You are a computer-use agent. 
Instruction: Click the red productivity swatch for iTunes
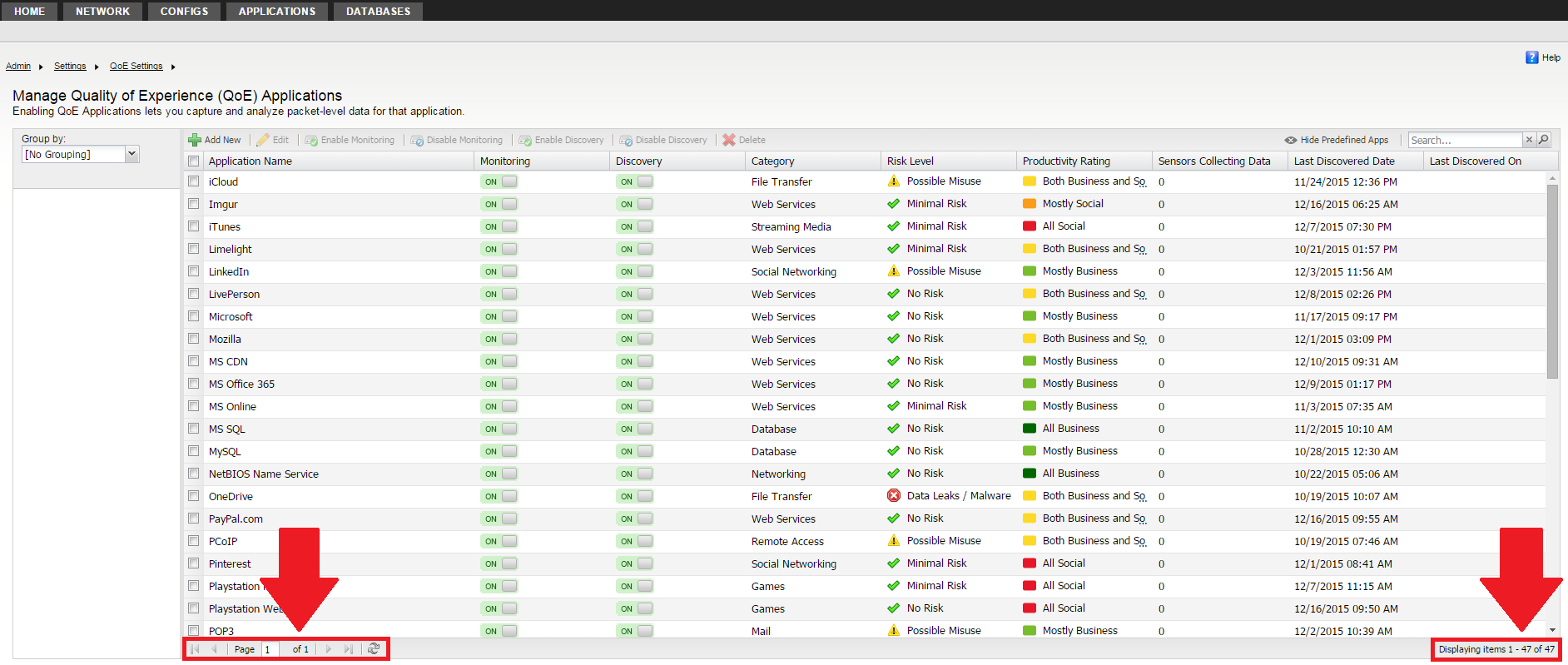(x=1030, y=226)
